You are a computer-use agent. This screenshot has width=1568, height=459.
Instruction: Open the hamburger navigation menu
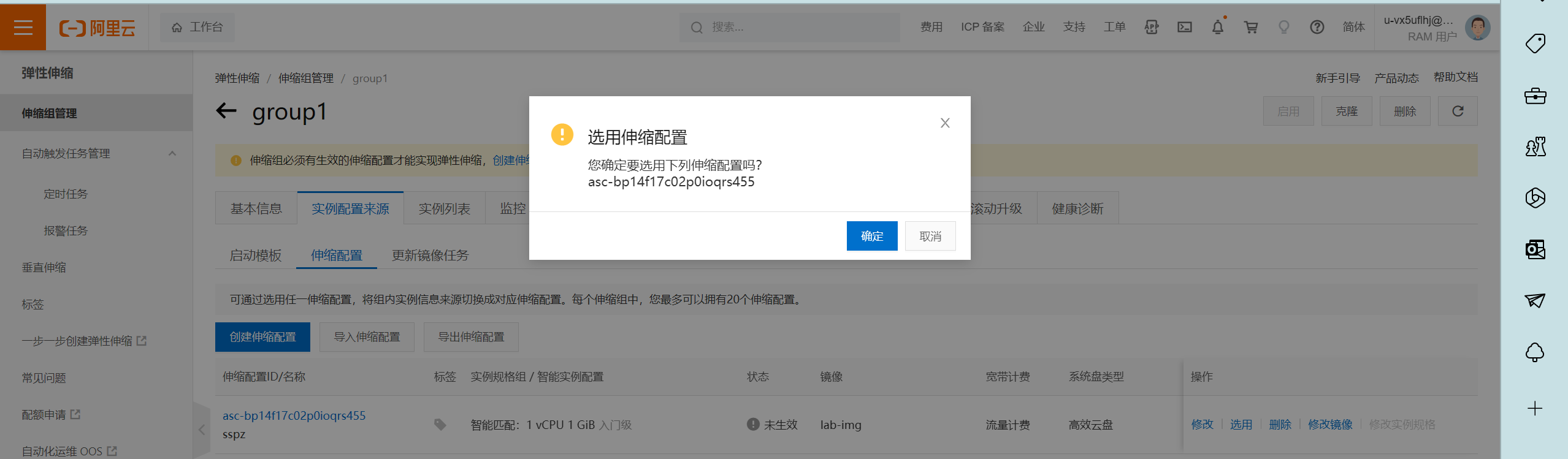[23, 28]
